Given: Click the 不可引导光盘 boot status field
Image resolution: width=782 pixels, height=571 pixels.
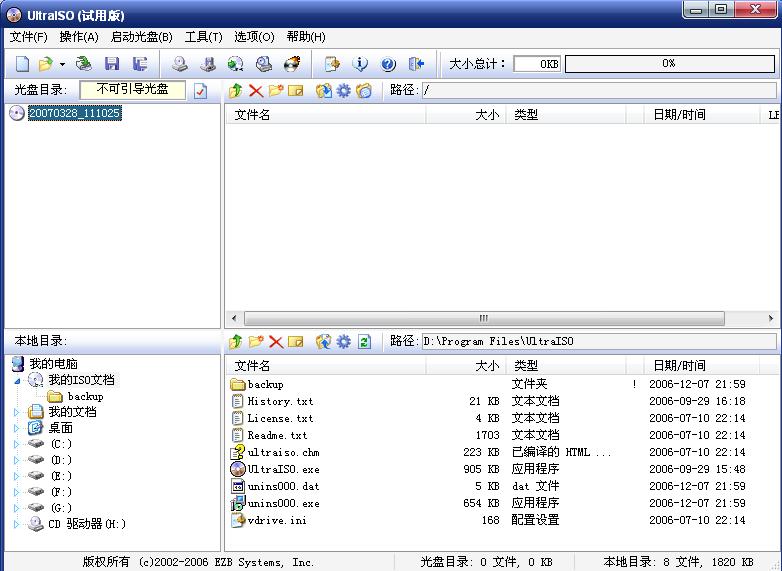Looking at the screenshot, I should [x=133, y=90].
